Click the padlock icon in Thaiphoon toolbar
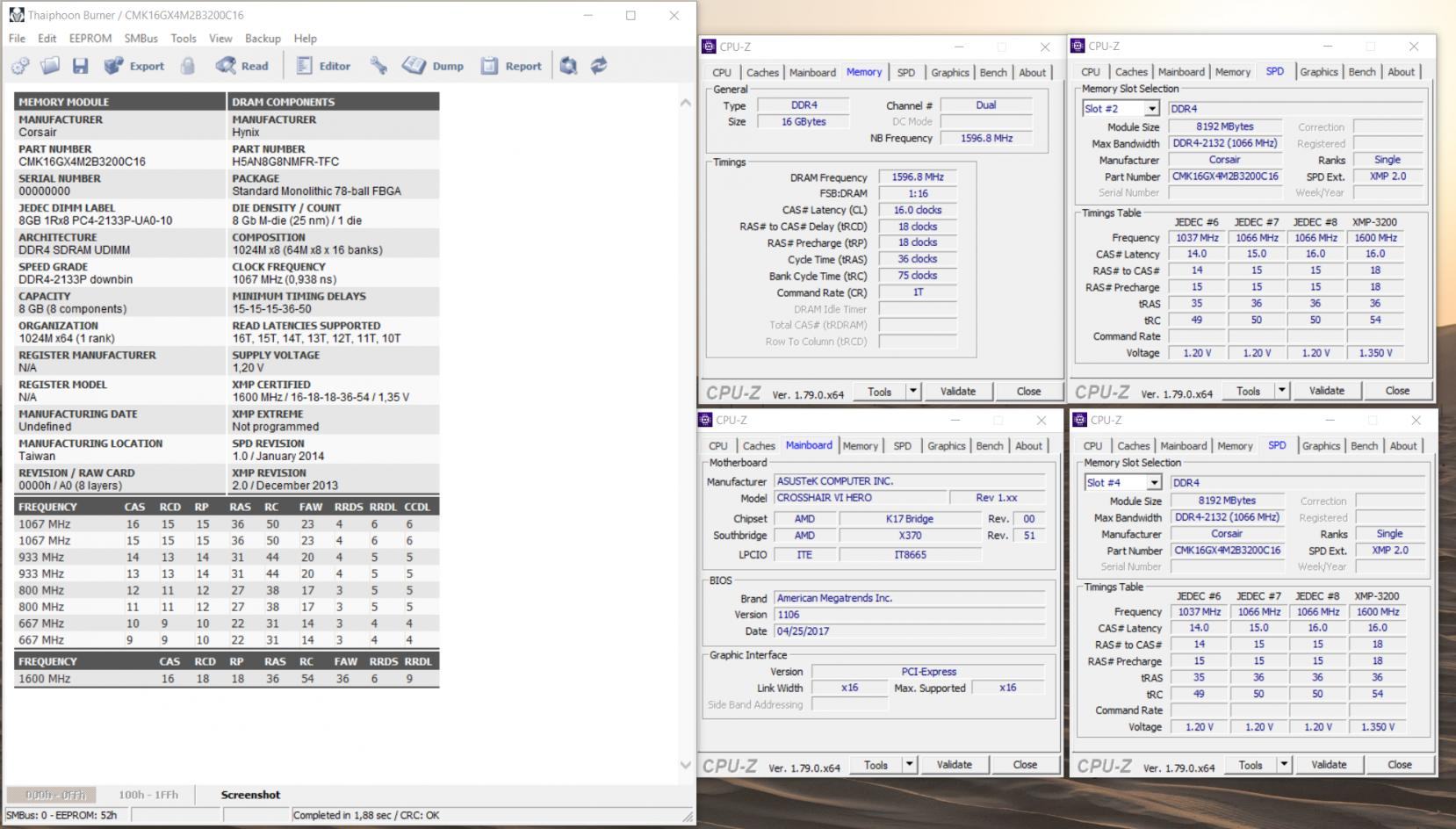The width and height of the screenshot is (1456, 829). (x=187, y=66)
